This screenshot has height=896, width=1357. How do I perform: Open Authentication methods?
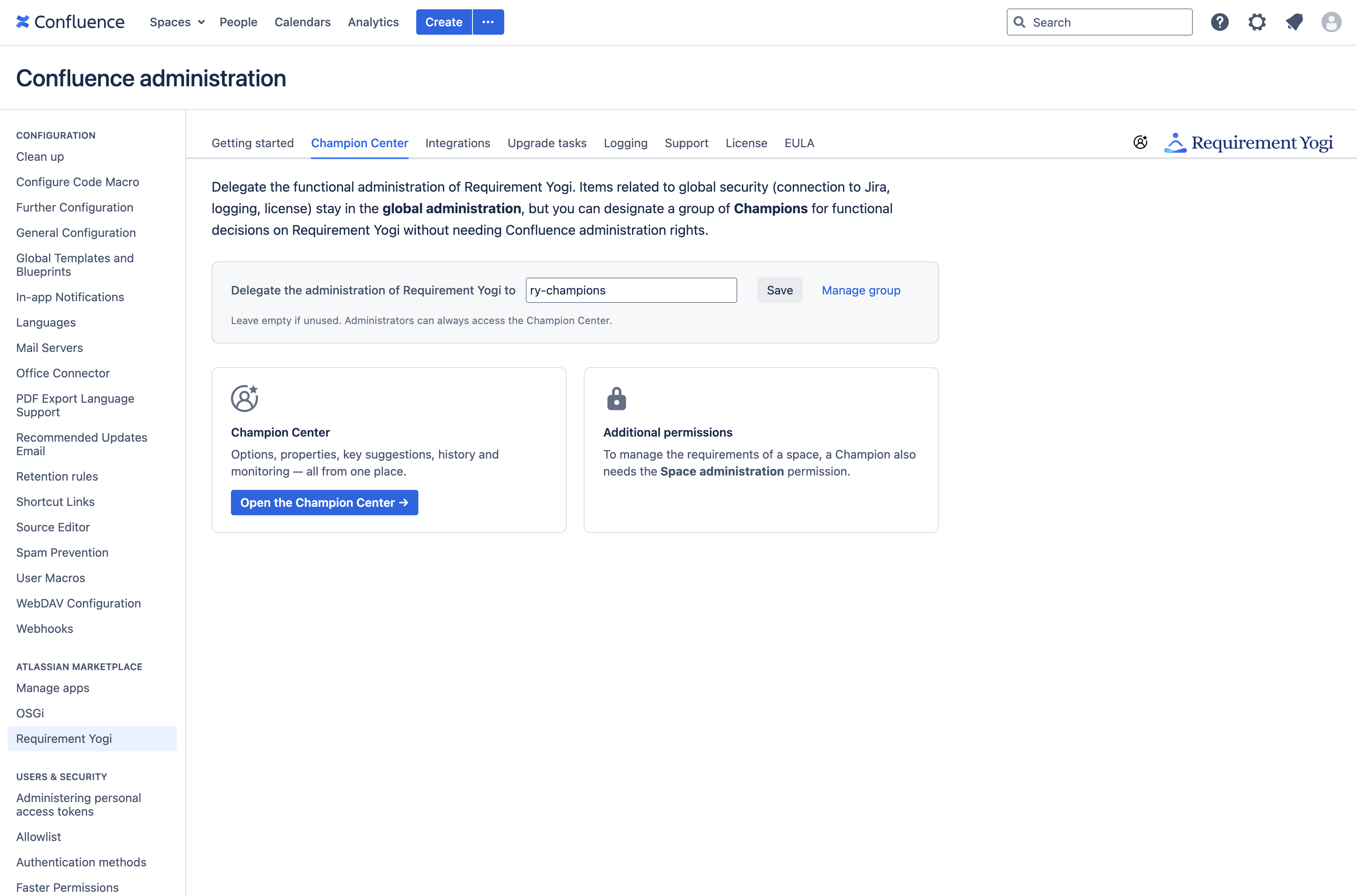click(x=81, y=862)
